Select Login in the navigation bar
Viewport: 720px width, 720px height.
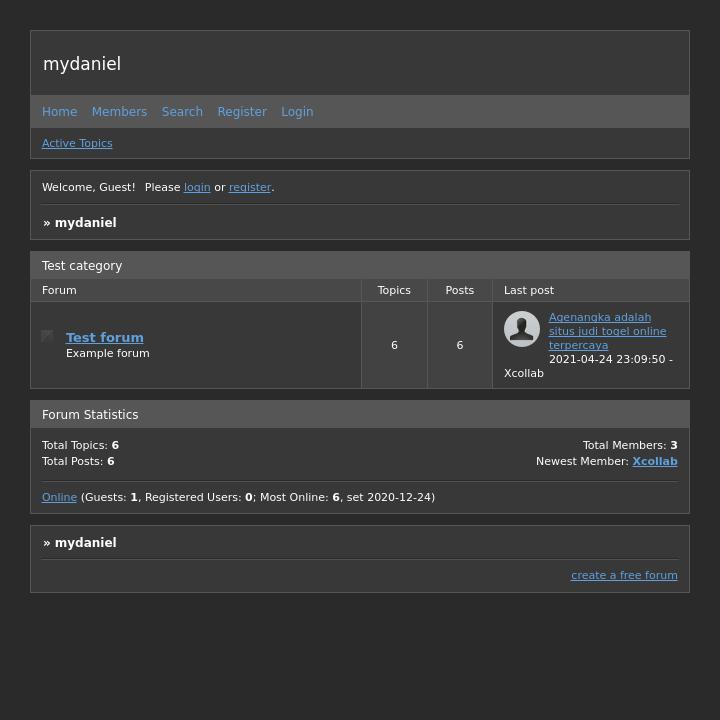(x=297, y=112)
